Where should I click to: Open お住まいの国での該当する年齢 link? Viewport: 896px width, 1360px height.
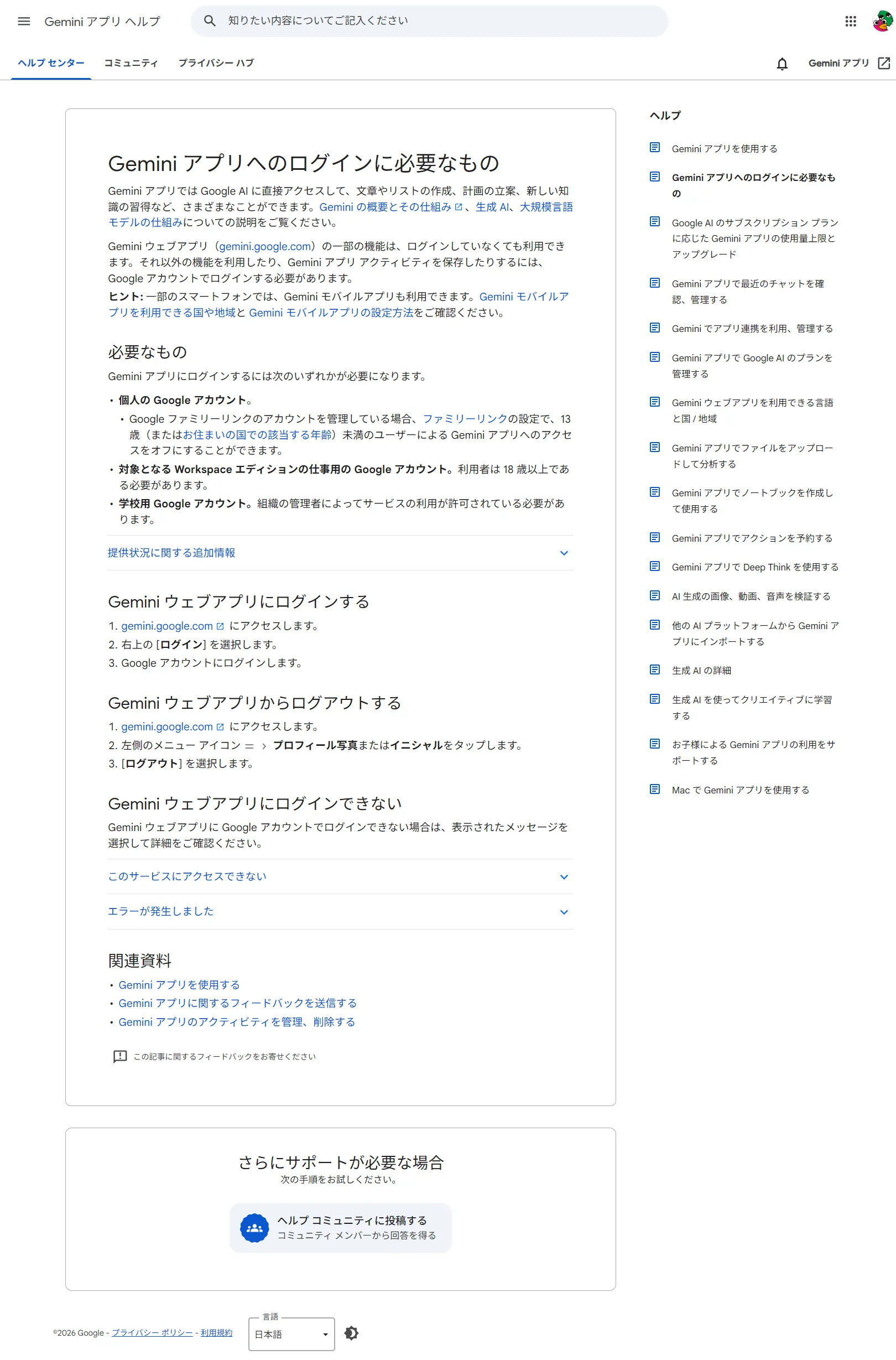pyautogui.click(x=257, y=434)
